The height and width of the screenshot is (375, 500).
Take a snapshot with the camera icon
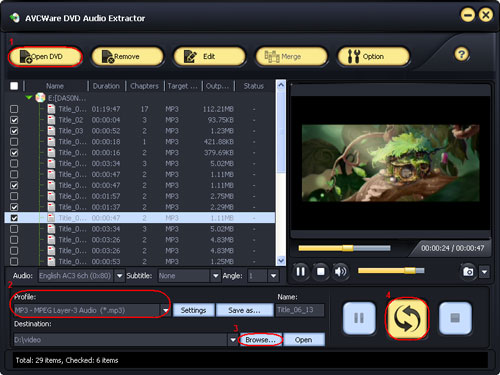[x=468, y=272]
